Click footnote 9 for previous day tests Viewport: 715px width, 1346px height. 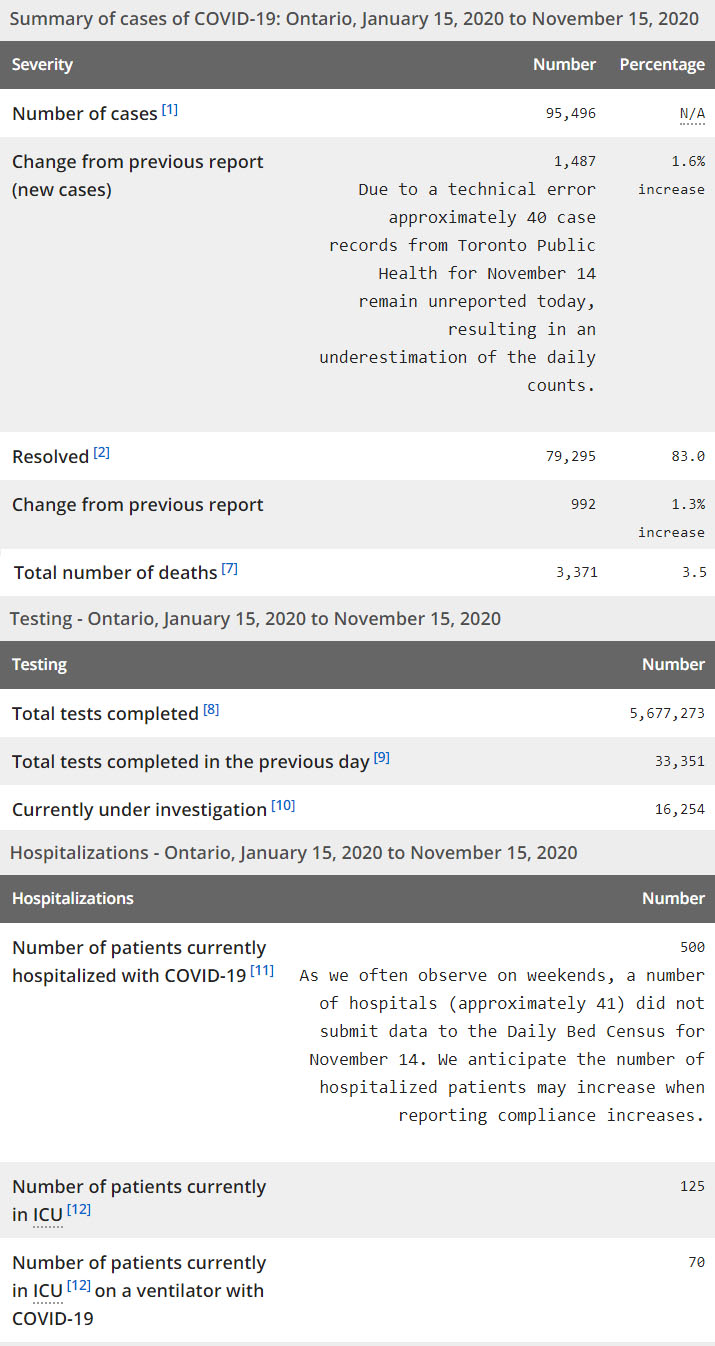pos(382,758)
